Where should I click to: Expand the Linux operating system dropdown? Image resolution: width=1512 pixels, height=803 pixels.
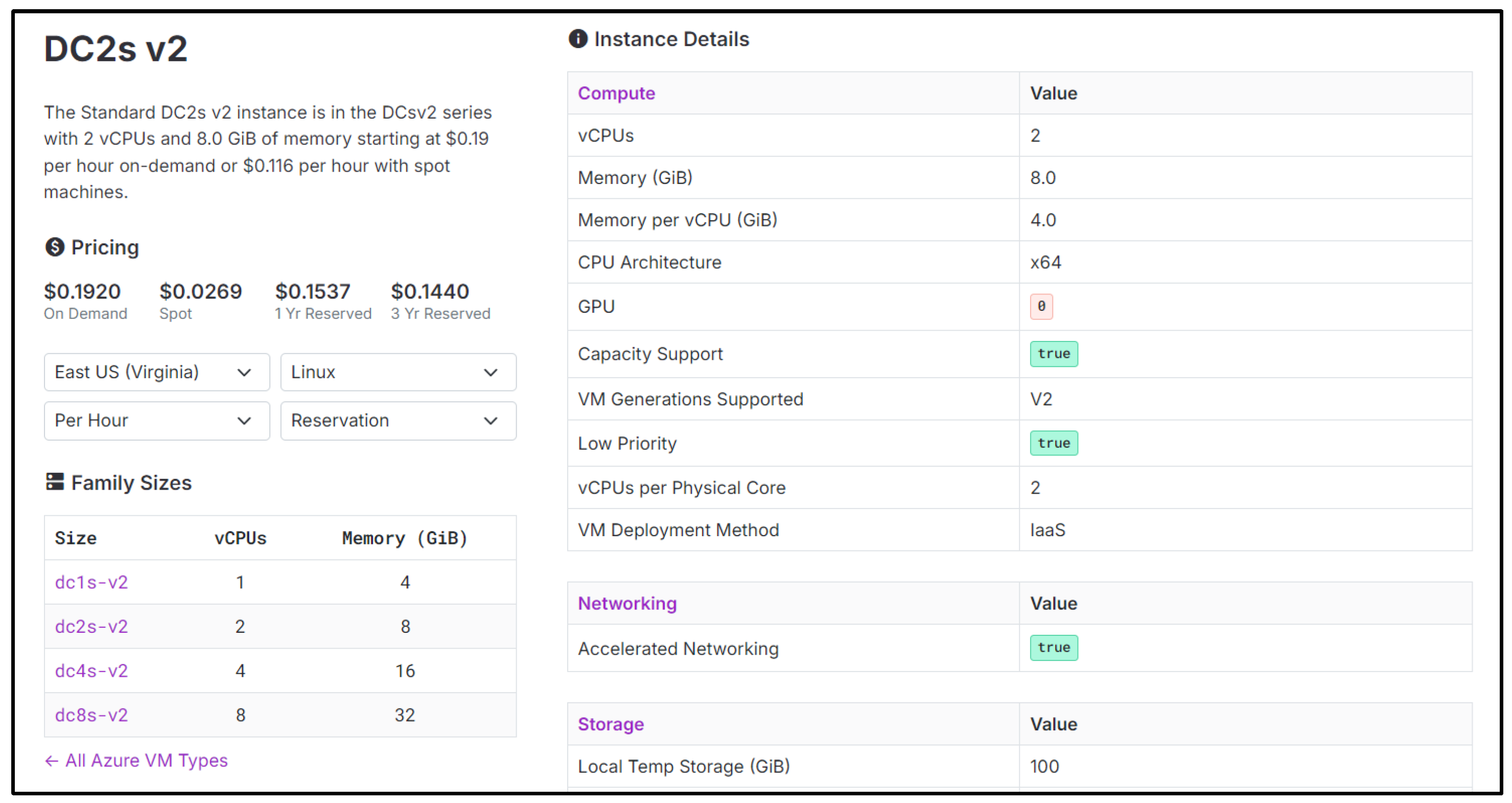(398, 372)
